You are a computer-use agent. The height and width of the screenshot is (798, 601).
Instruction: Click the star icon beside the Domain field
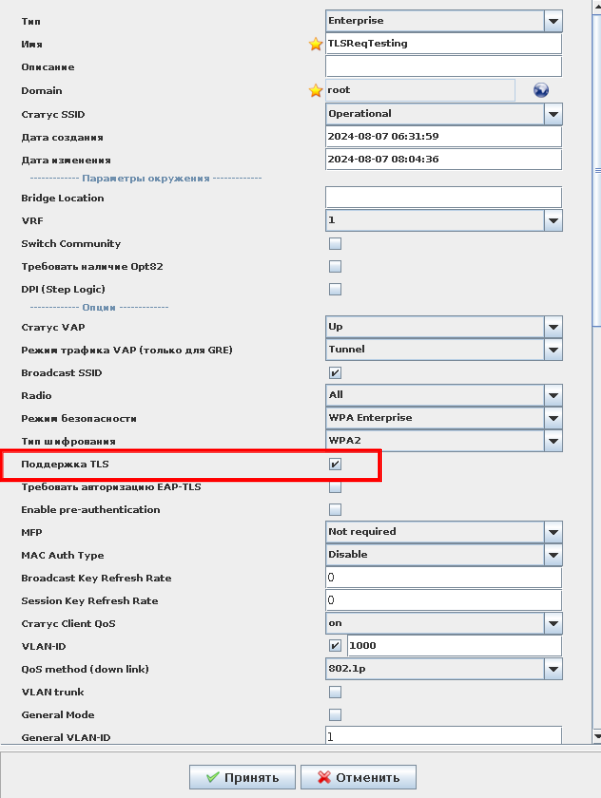coord(316,90)
